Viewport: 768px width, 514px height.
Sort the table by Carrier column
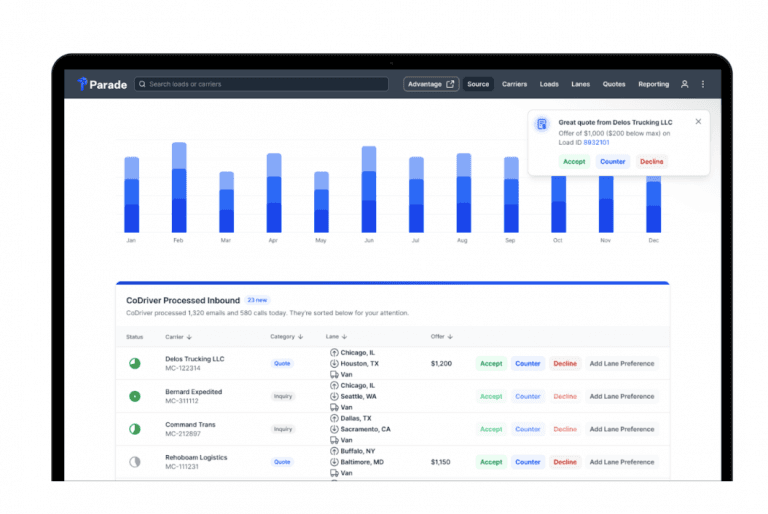click(178, 337)
